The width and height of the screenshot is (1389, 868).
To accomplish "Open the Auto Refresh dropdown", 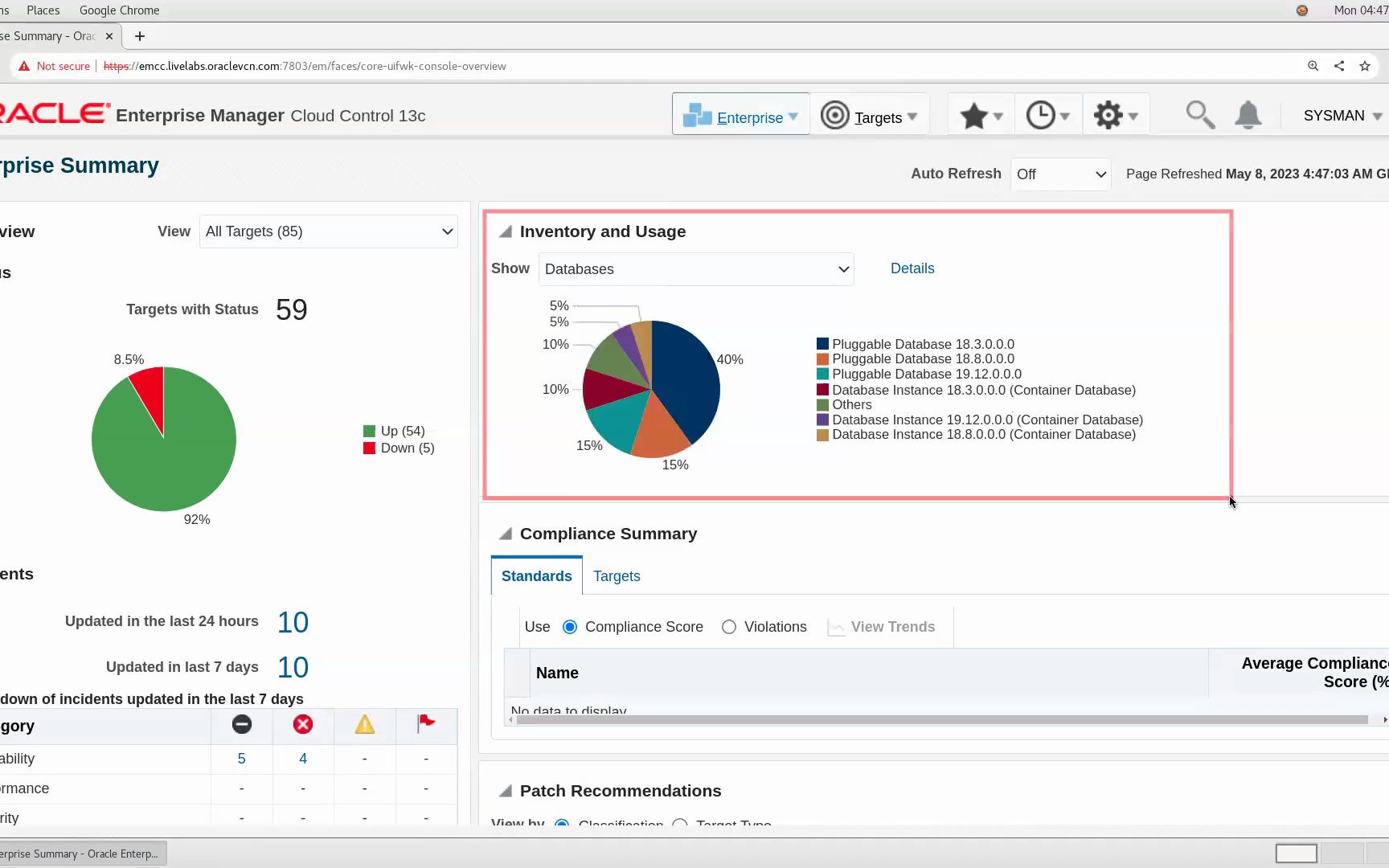I will (x=1061, y=174).
